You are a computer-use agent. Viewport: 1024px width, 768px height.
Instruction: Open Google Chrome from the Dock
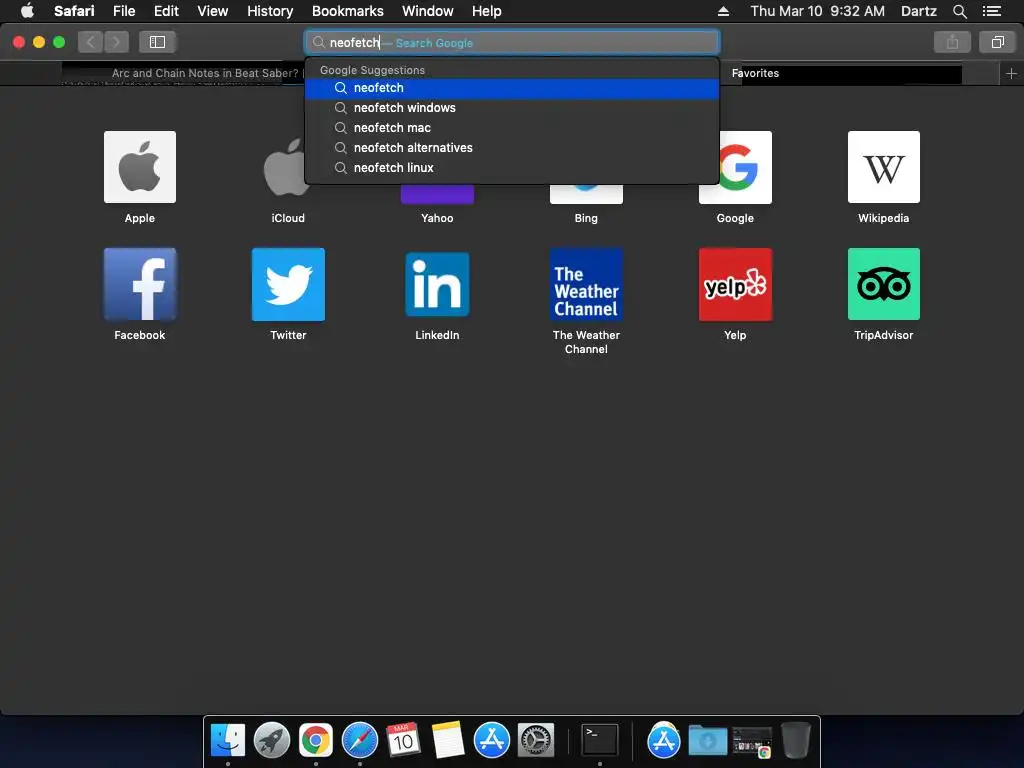pos(315,740)
